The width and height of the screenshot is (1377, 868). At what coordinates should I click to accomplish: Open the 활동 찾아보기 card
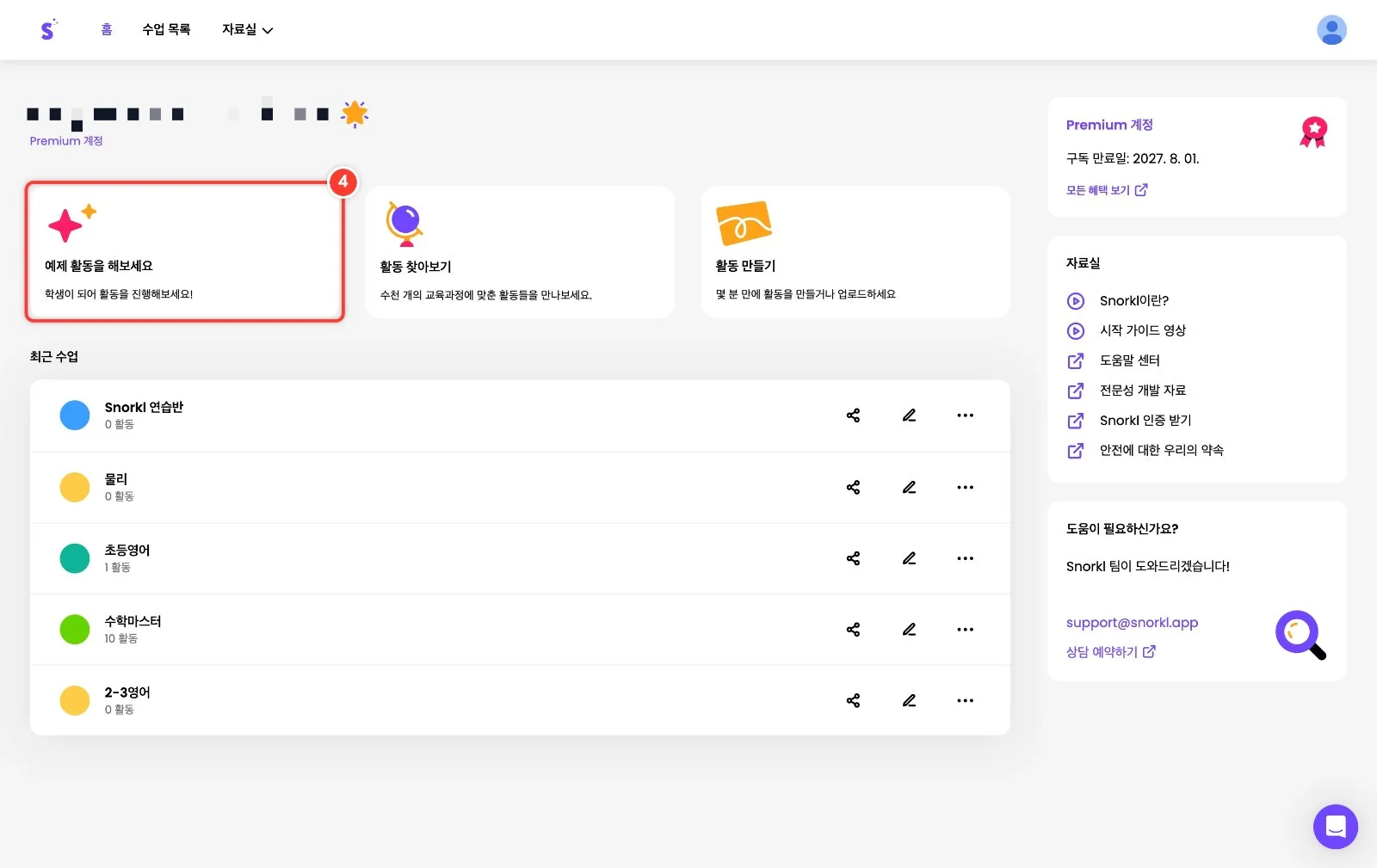point(520,252)
